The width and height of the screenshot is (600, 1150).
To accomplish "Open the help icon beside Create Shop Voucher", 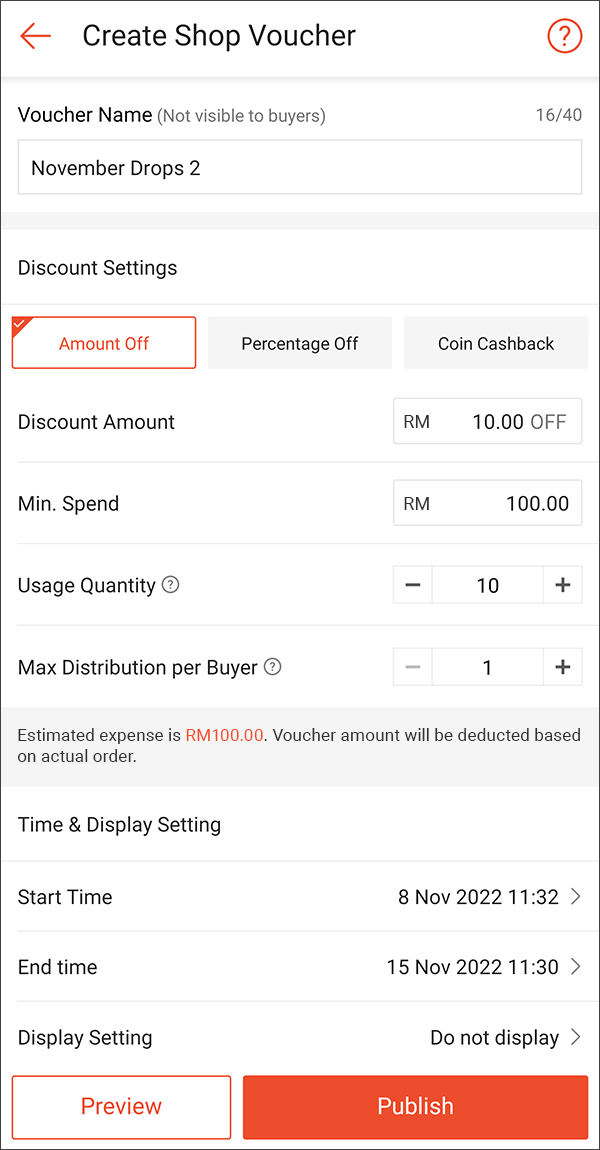I will pyautogui.click(x=564, y=36).
